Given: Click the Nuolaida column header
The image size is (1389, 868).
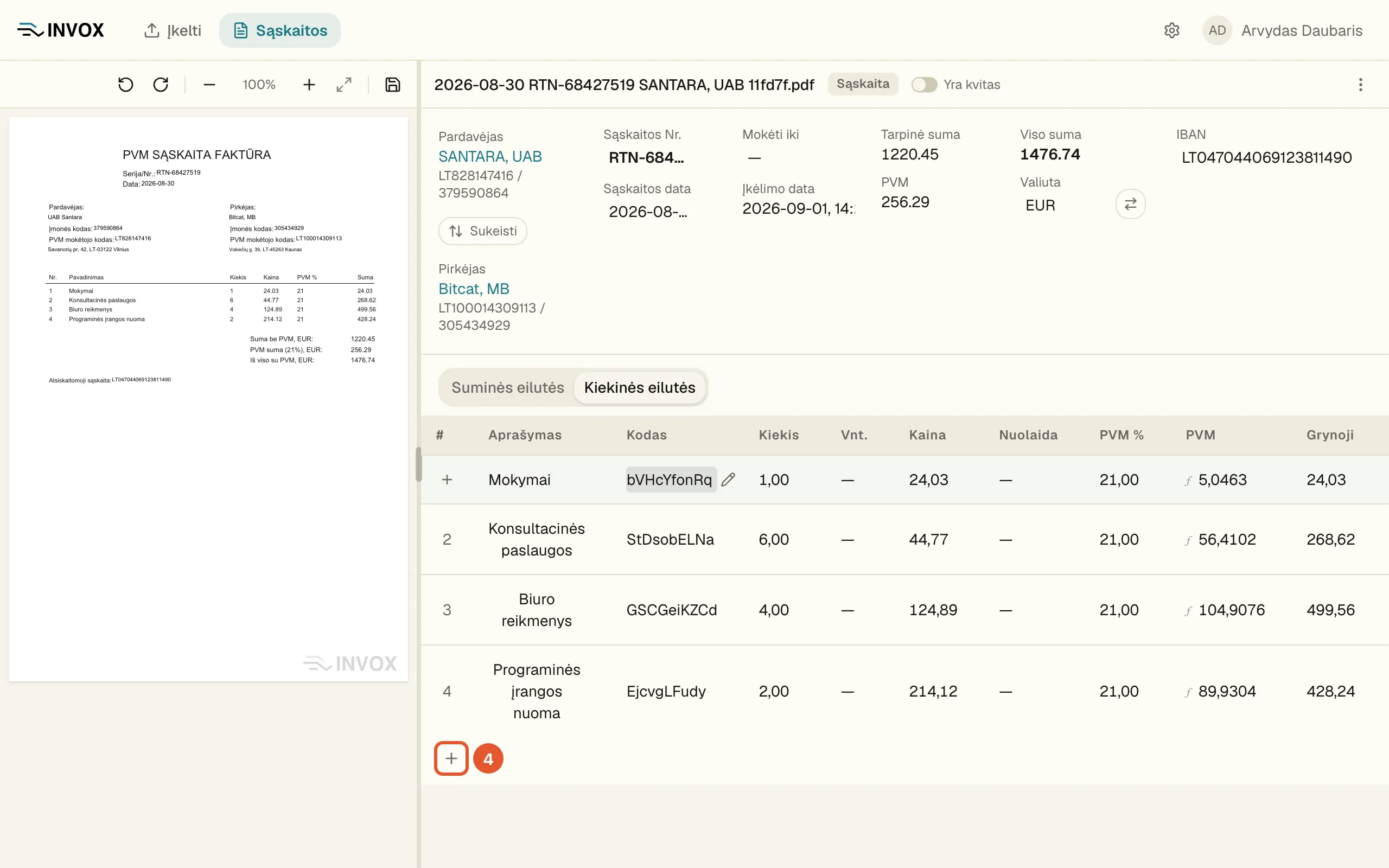Looking at the screenshot, I should coord(1028,435).
